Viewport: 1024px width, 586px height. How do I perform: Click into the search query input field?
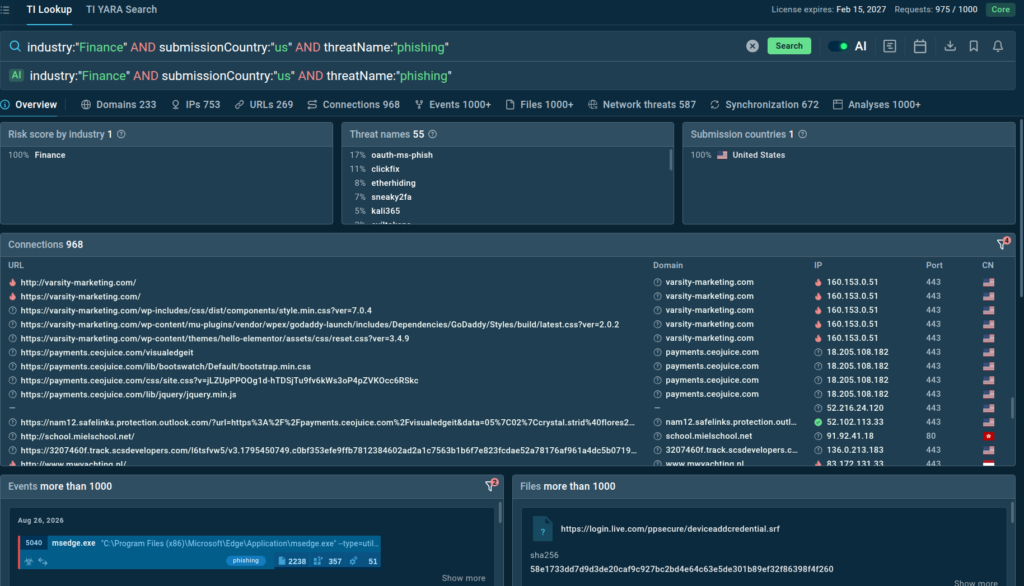click(382, 47)
